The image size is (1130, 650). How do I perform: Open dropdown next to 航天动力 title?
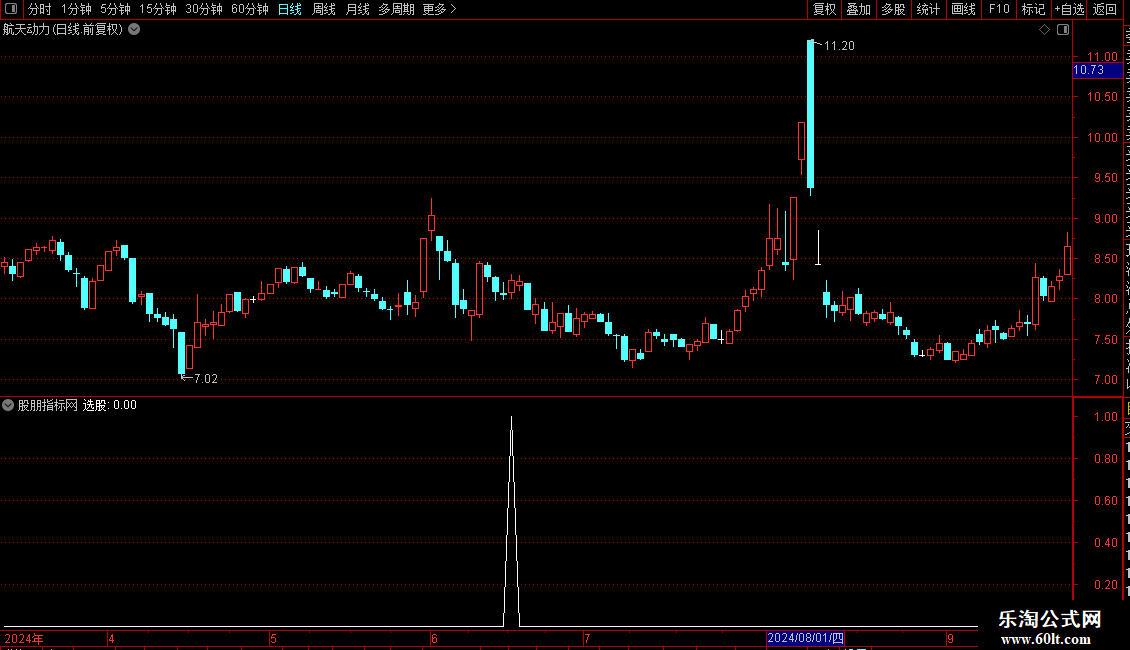tap(134, 30)
